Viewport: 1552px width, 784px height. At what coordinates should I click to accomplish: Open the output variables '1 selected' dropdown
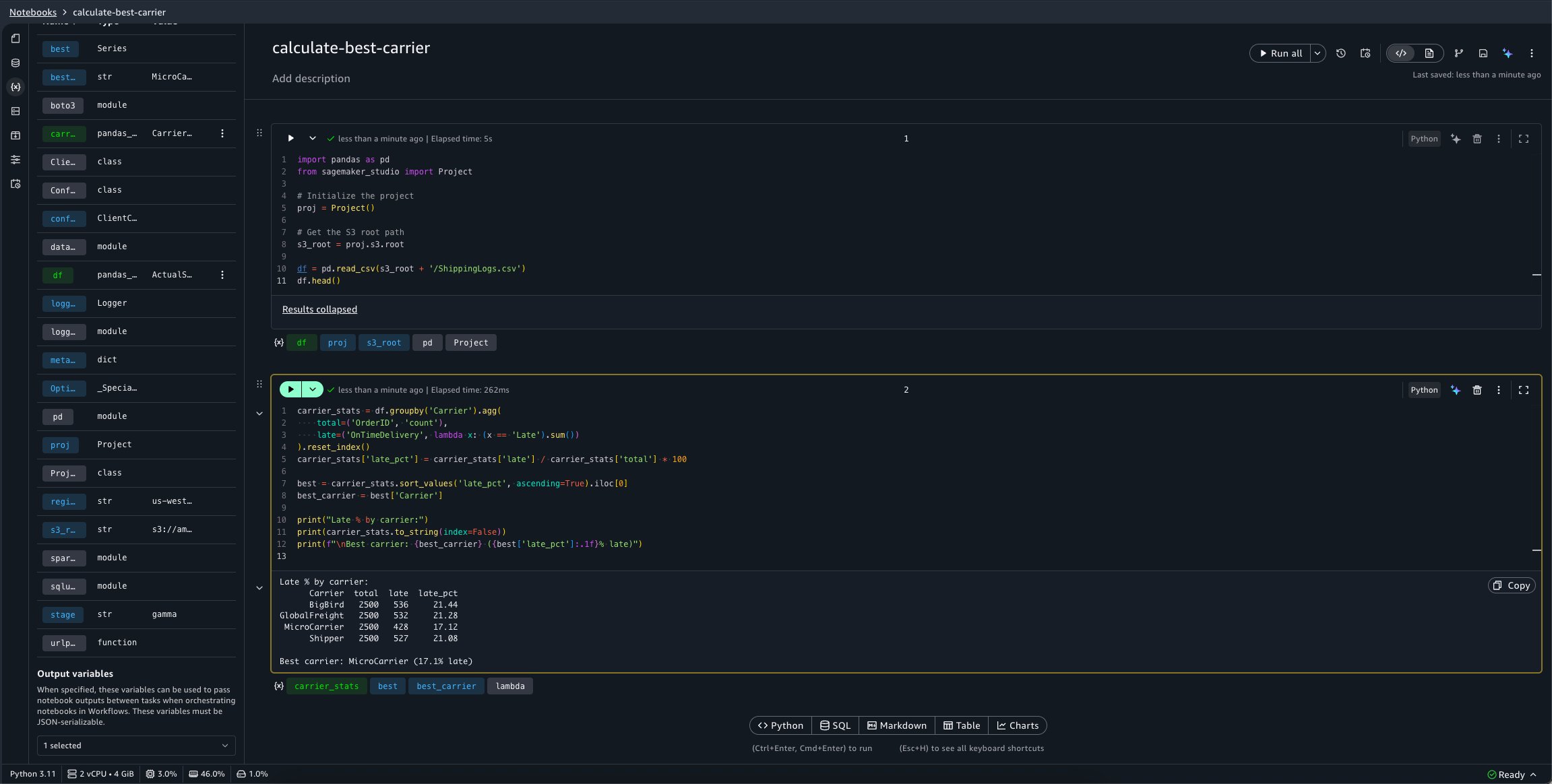(136, 746)
